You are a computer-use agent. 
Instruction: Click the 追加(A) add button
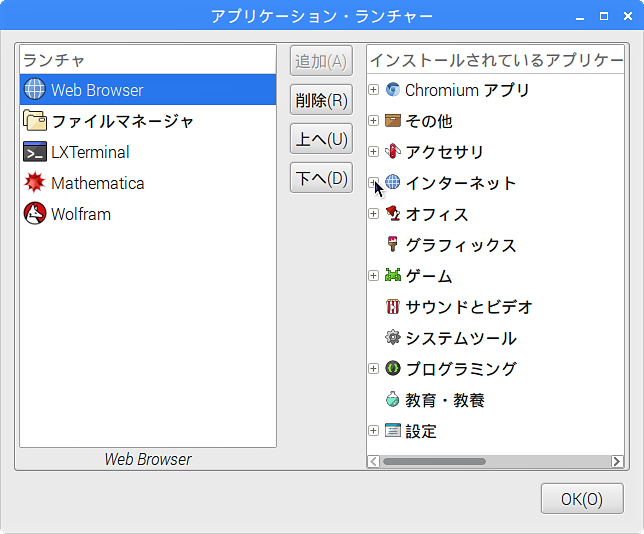[321, 61]
